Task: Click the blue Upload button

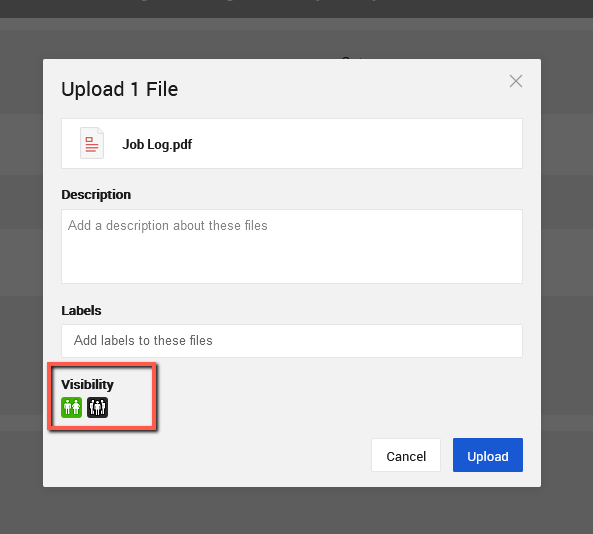Action: click(x=488, y=455)
